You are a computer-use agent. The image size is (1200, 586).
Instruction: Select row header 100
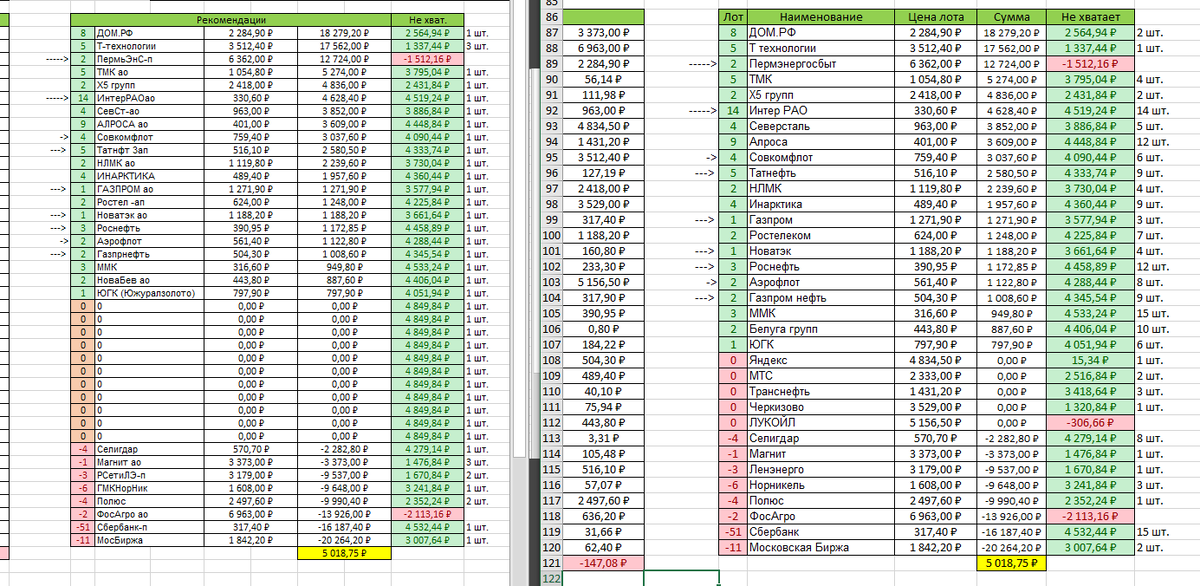551,236
